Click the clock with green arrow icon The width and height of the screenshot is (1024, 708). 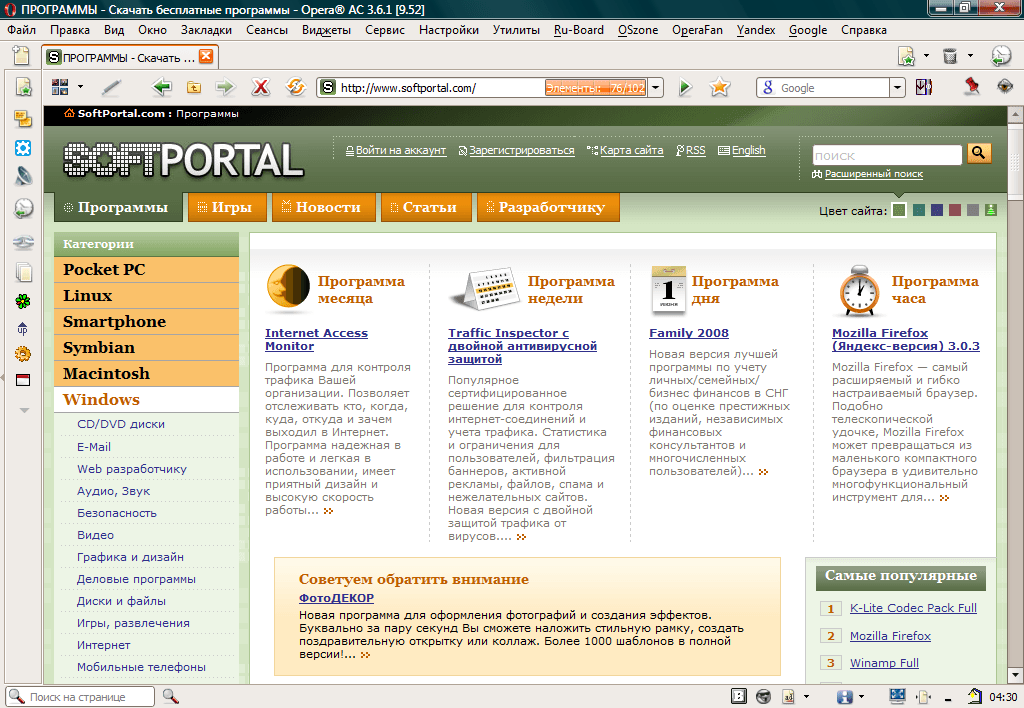tap(1000, 56)
